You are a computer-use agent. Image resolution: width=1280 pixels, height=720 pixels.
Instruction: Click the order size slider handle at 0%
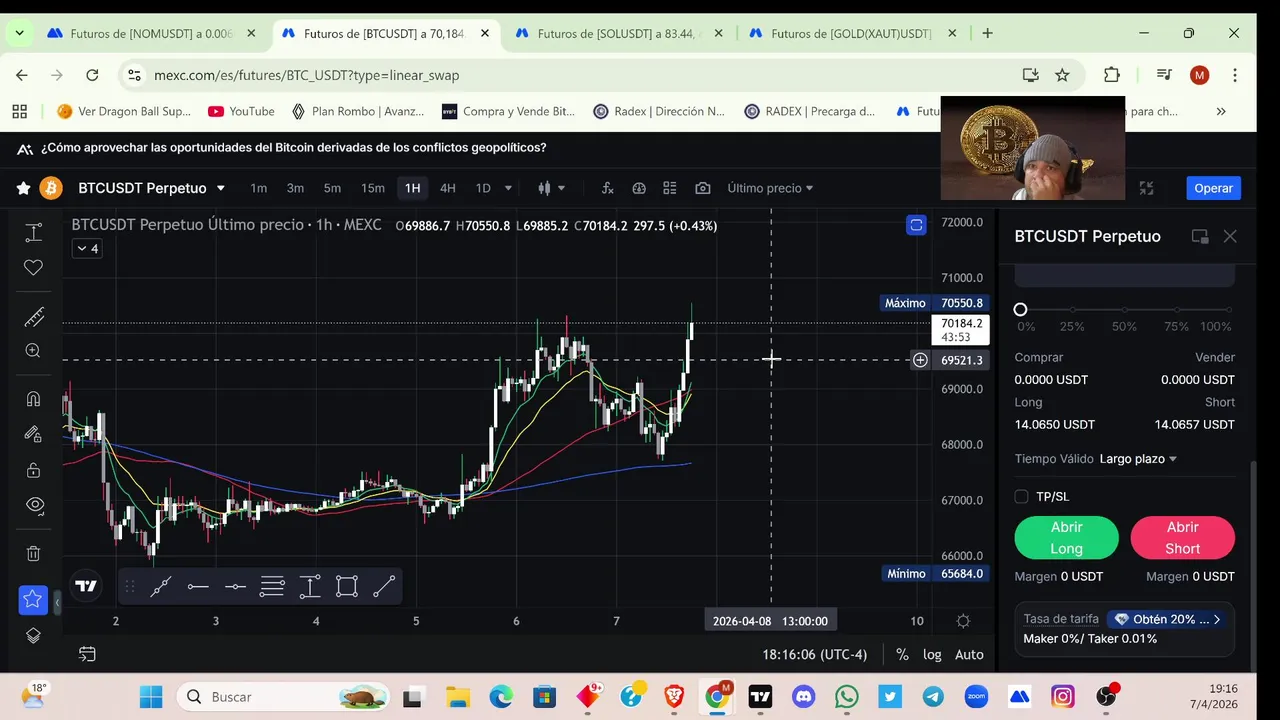point(1020,310)
